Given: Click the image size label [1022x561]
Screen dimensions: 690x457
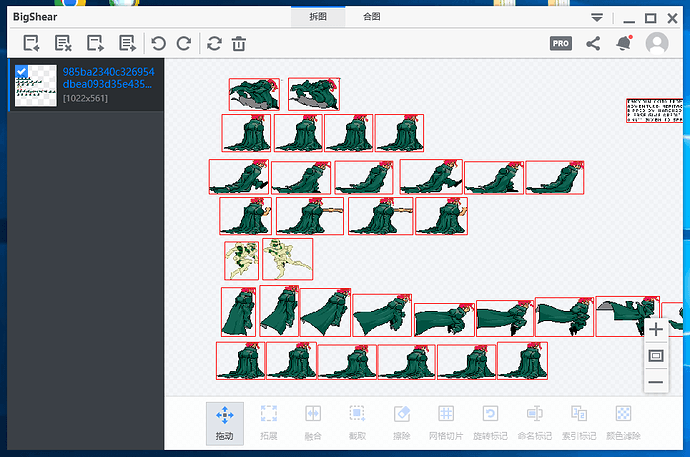Looking at the screenshot, I should click(x=85, y=98).
